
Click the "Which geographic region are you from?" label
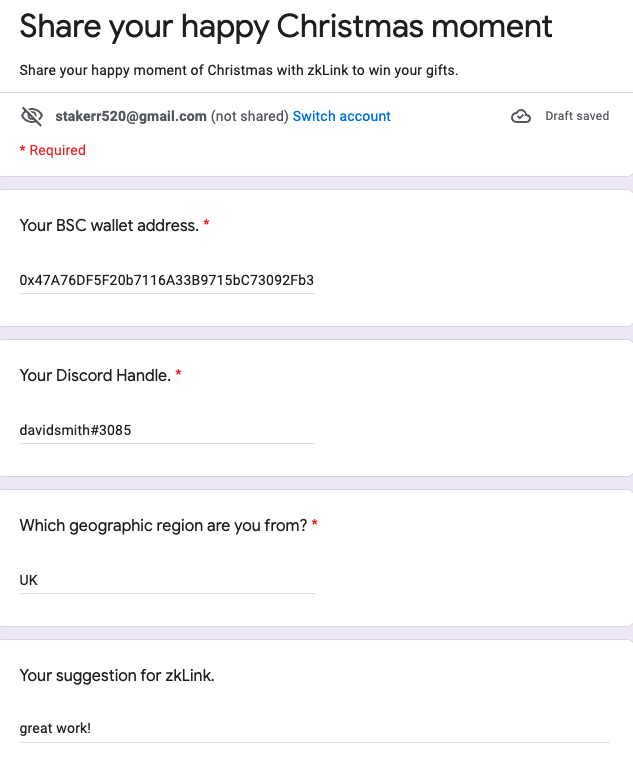pos(163,526)
